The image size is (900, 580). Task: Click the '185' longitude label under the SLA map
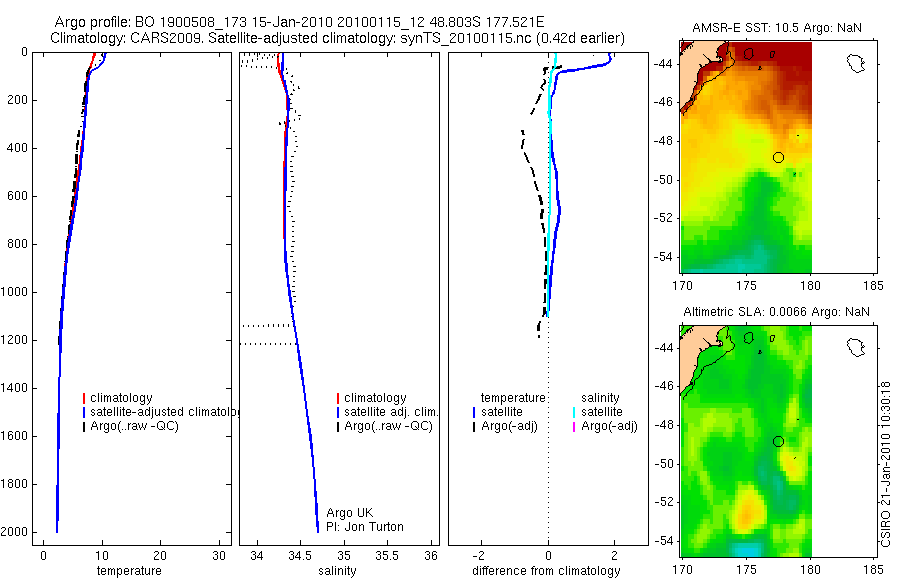pos(874,570)
